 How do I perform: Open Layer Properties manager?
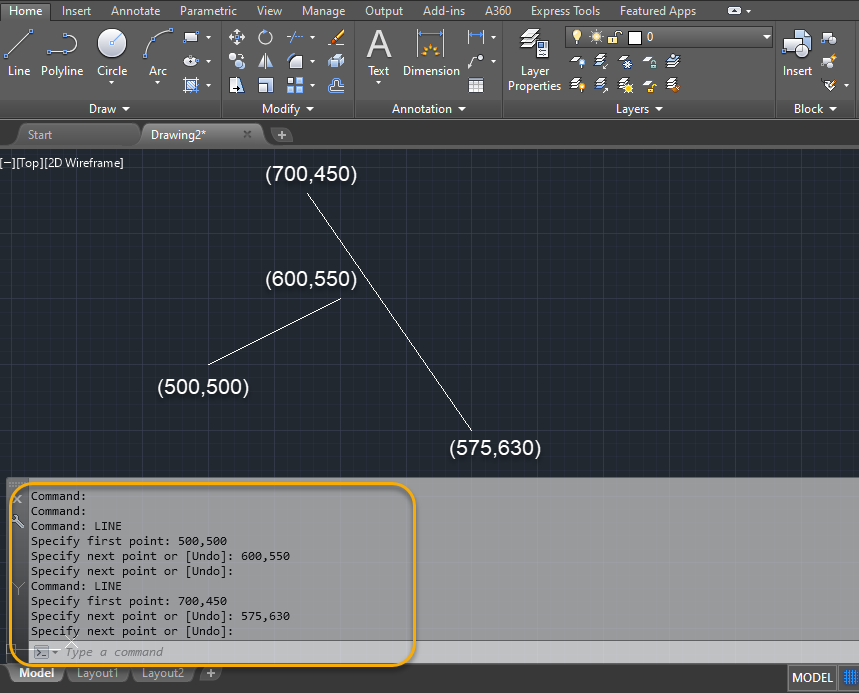[534, 60]
